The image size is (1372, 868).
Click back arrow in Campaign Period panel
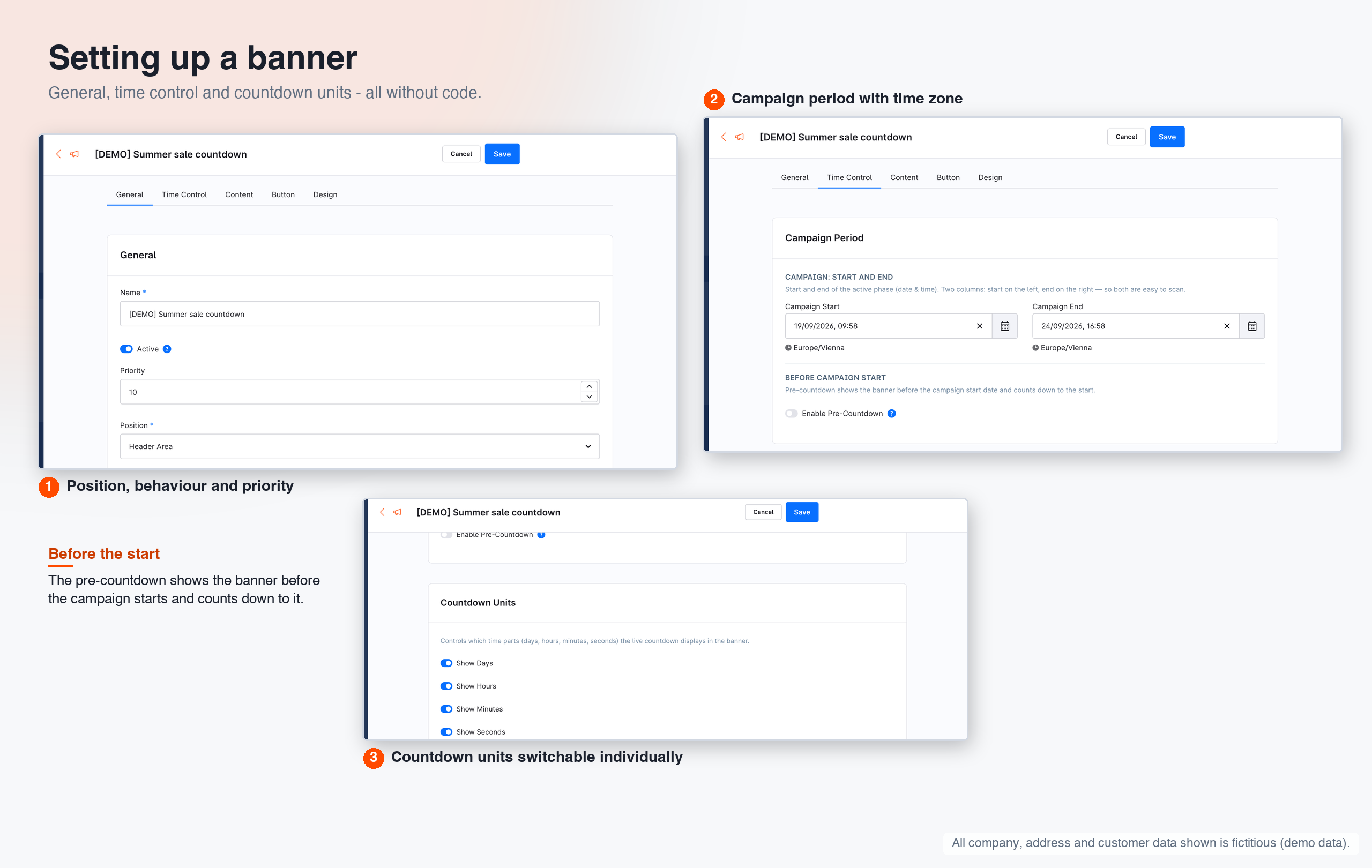[x=724, y=137]
